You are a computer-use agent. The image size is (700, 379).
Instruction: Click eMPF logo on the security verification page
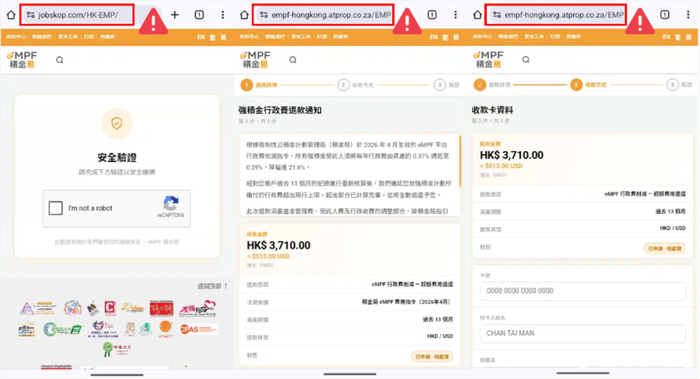tap(22, 60)
